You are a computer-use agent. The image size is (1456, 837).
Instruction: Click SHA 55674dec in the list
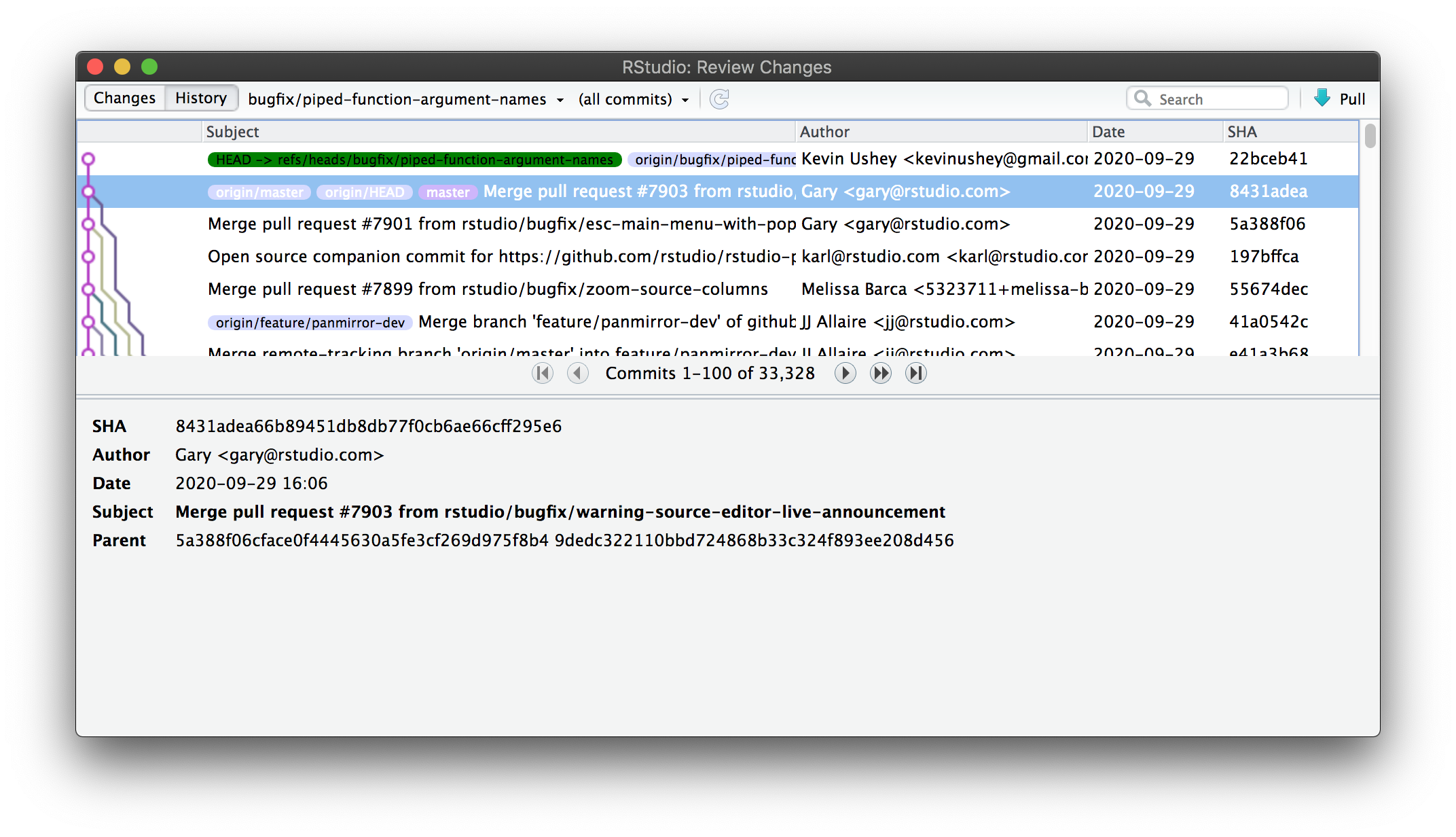pyautogui.click(x=1269, y=289)
